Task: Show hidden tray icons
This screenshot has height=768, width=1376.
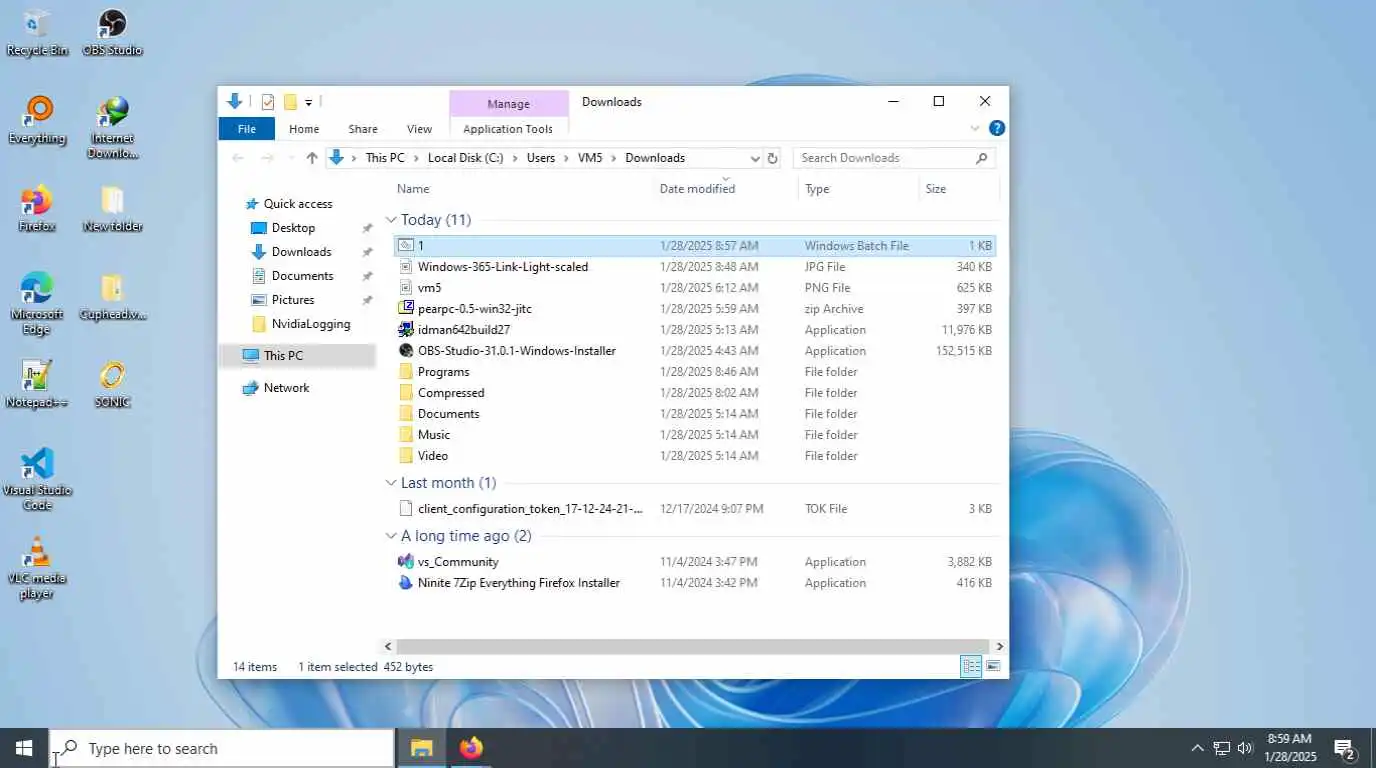Action: (1197, 748)
